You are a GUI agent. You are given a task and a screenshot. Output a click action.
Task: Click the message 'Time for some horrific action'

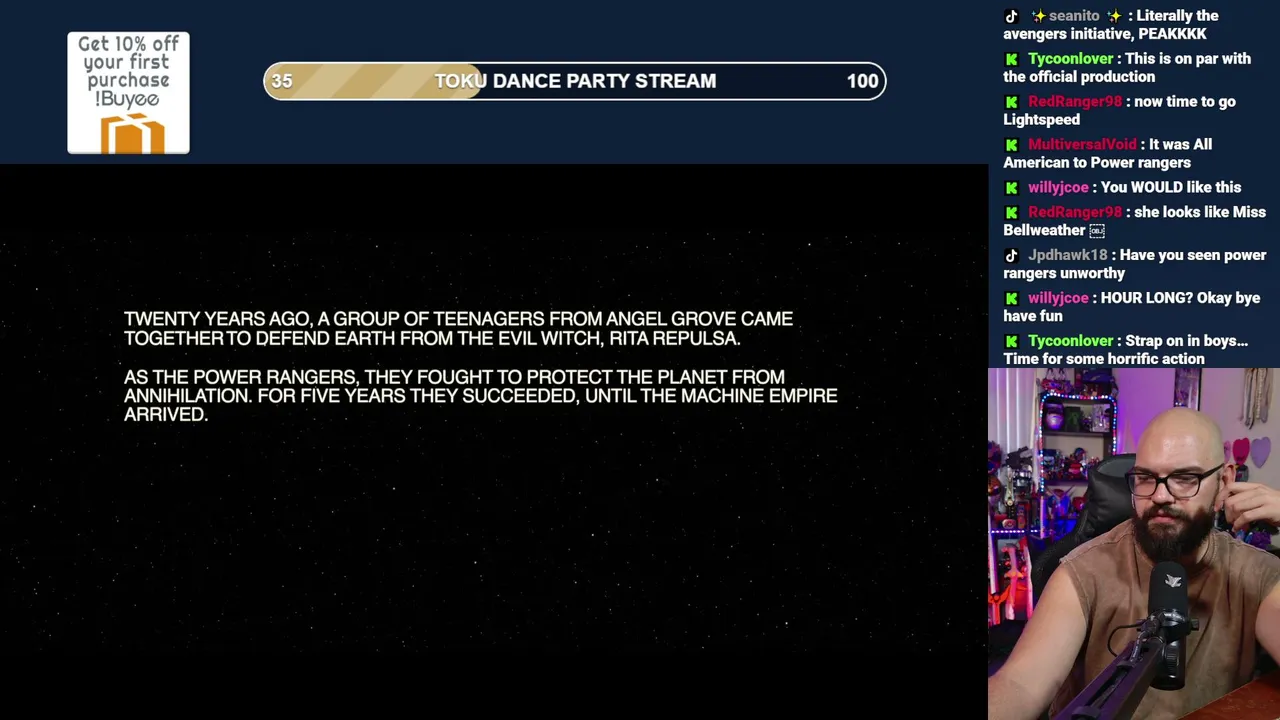(x=1104, y=359)
